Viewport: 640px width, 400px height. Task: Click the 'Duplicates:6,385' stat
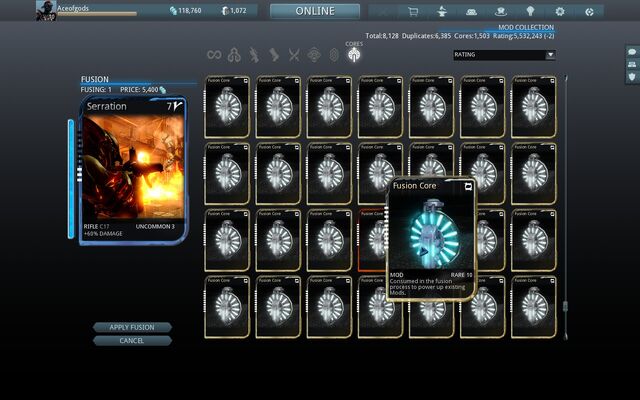pos(426,36)
